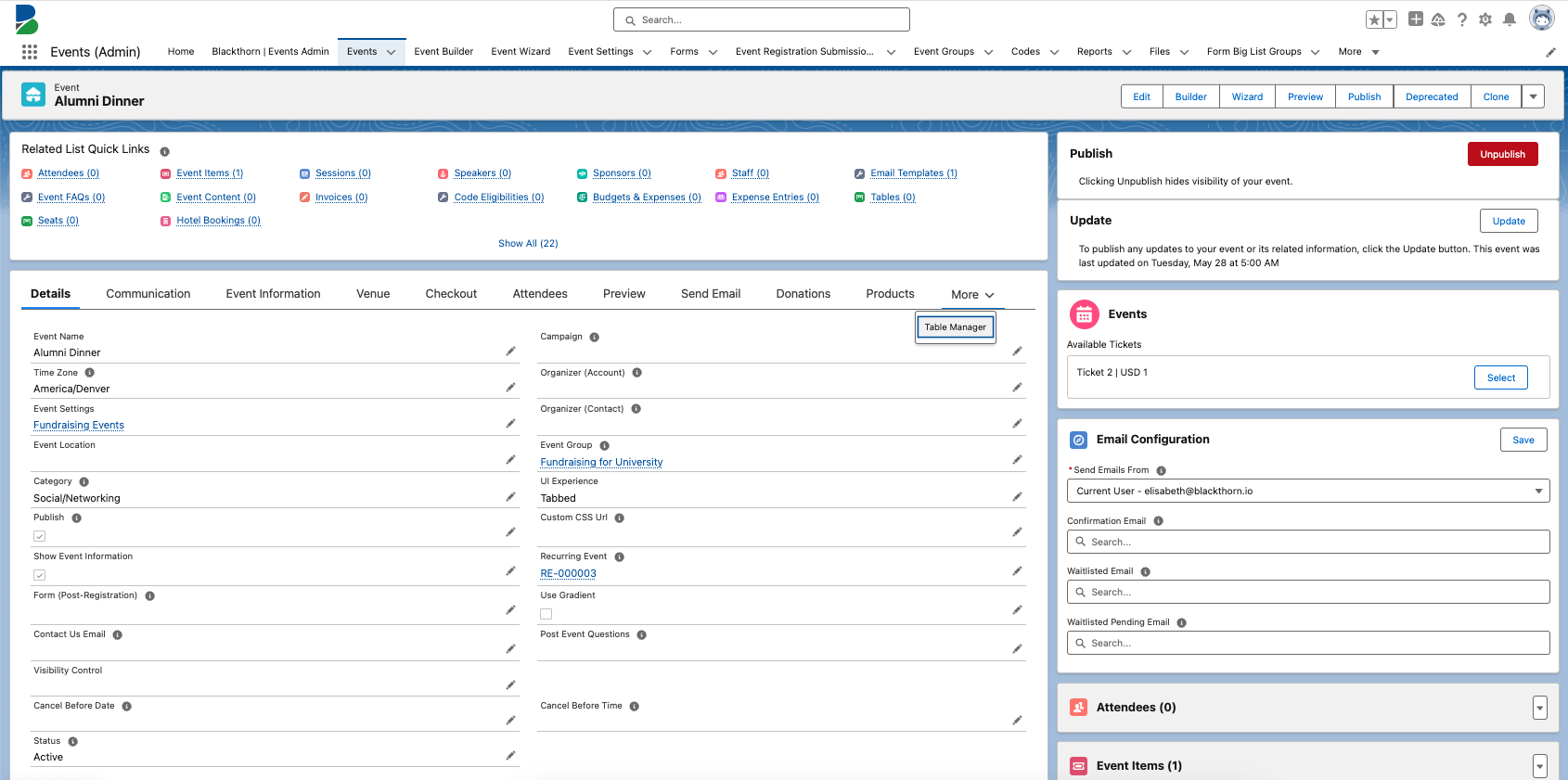Toggle the Publish checkbox
Image resolution: width=1568 pixels, height=780 pixels.
coord(40,536)
